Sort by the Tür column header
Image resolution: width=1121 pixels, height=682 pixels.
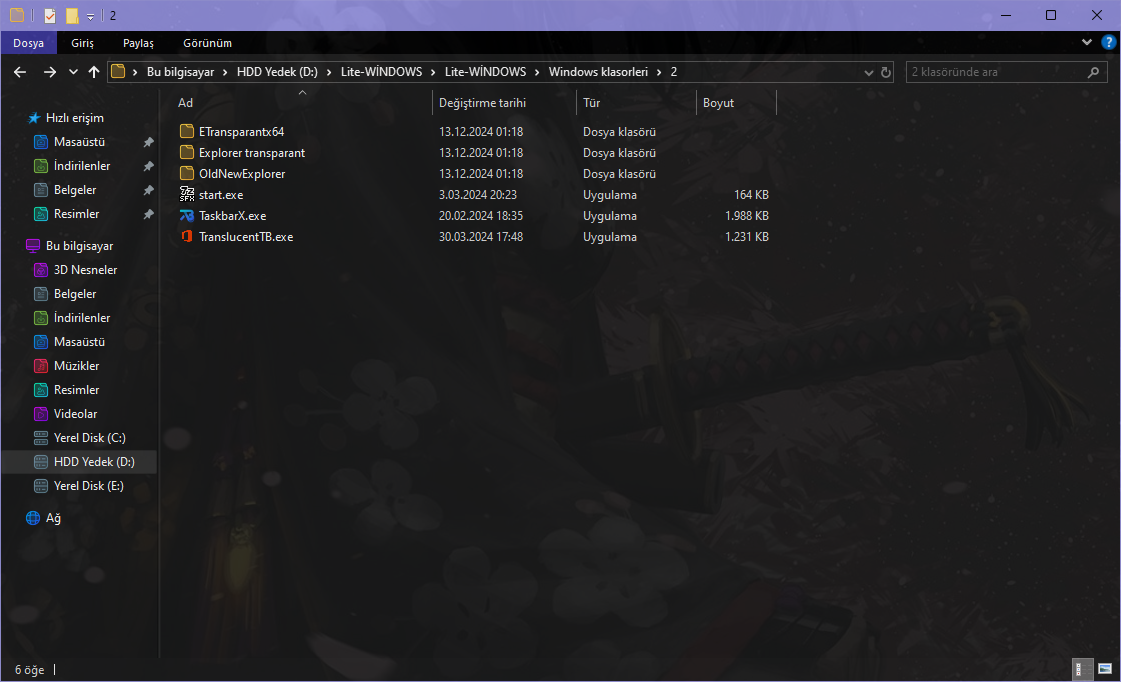591,103
